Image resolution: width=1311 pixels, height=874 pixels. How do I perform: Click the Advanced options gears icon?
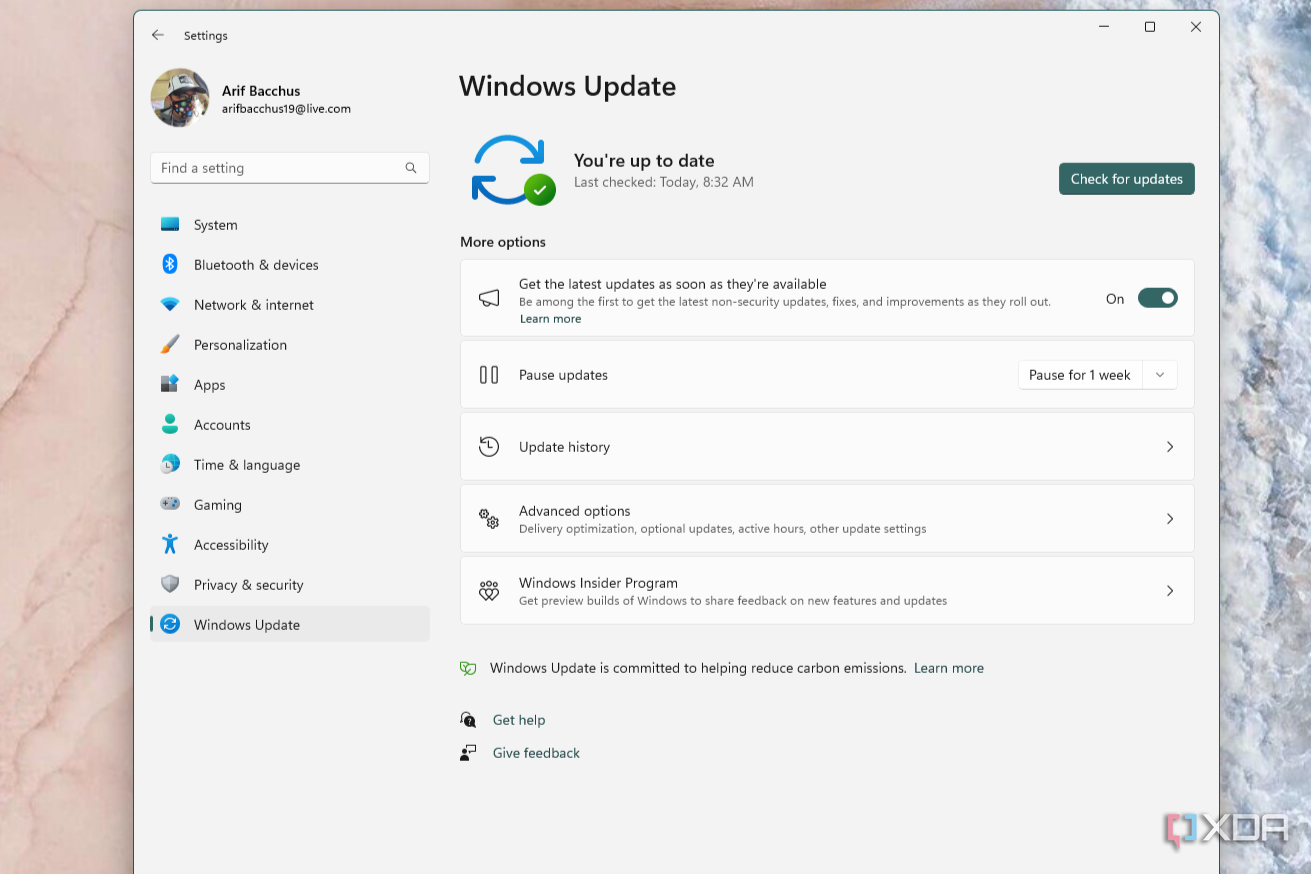[x=489, y=519]
